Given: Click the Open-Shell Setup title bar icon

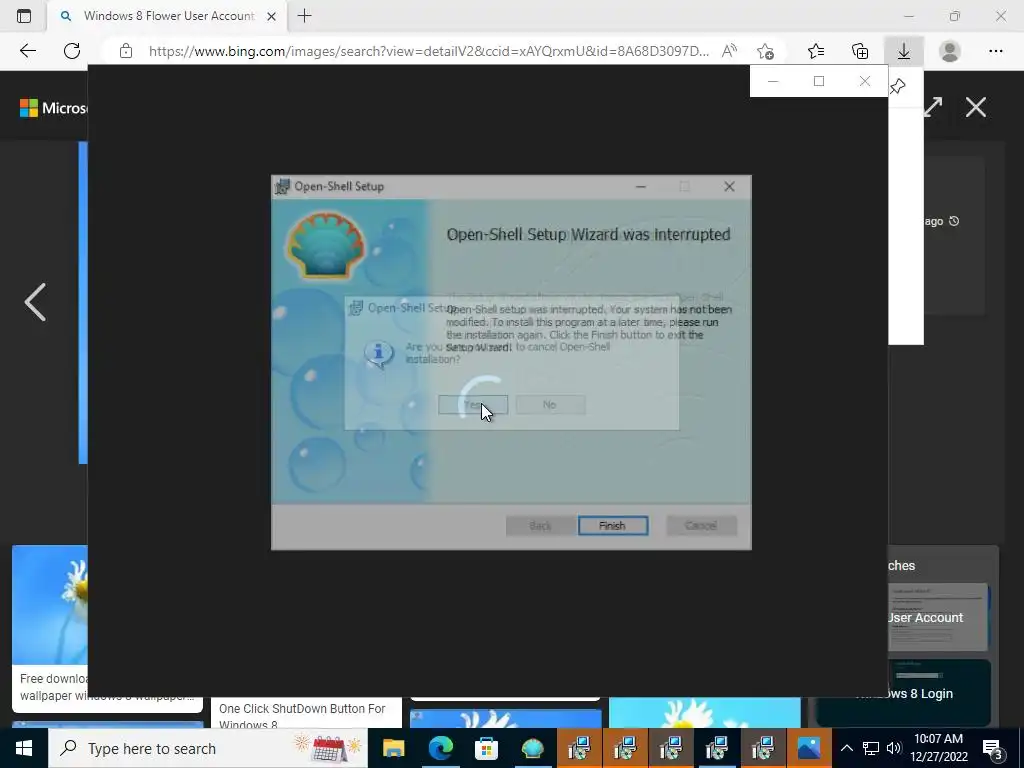Looking at the screenshot, I should coord(283,187).
